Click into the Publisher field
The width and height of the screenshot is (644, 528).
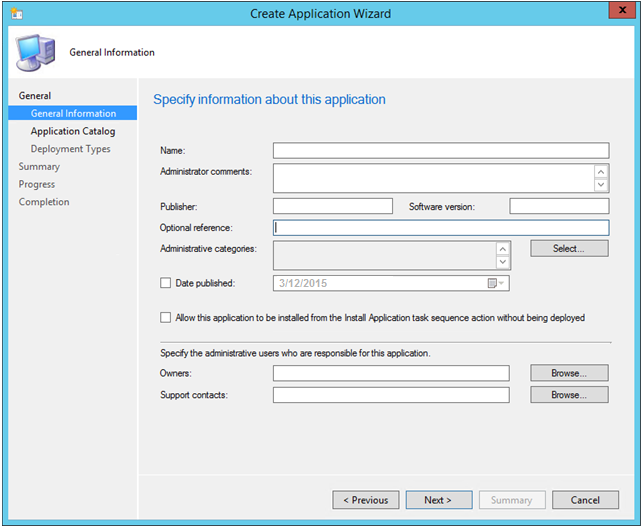coord(332,206)
